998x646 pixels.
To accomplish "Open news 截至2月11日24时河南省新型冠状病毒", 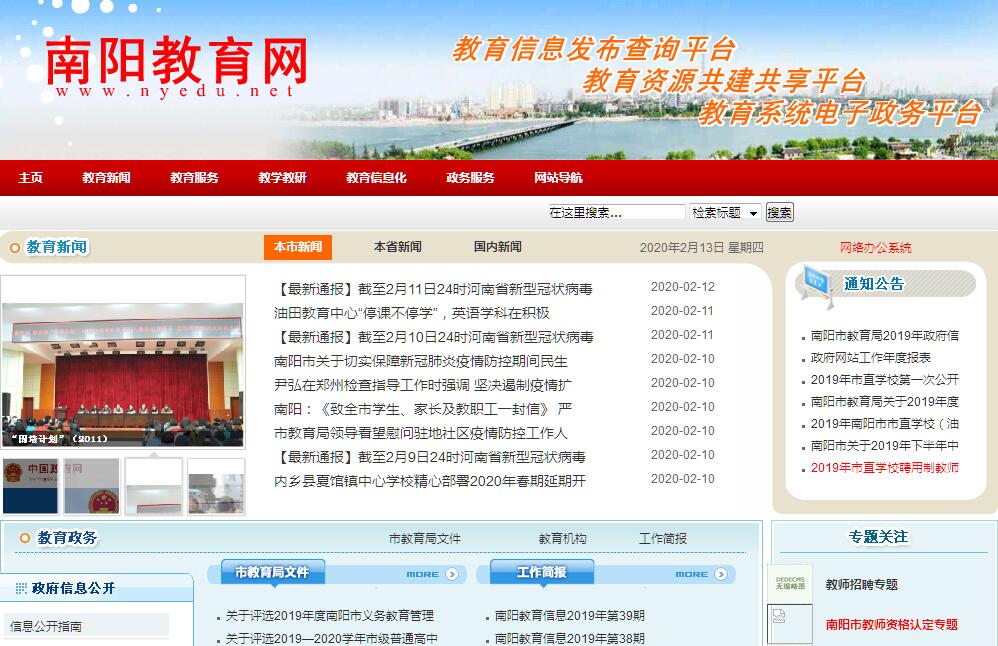I will point(433,289).
